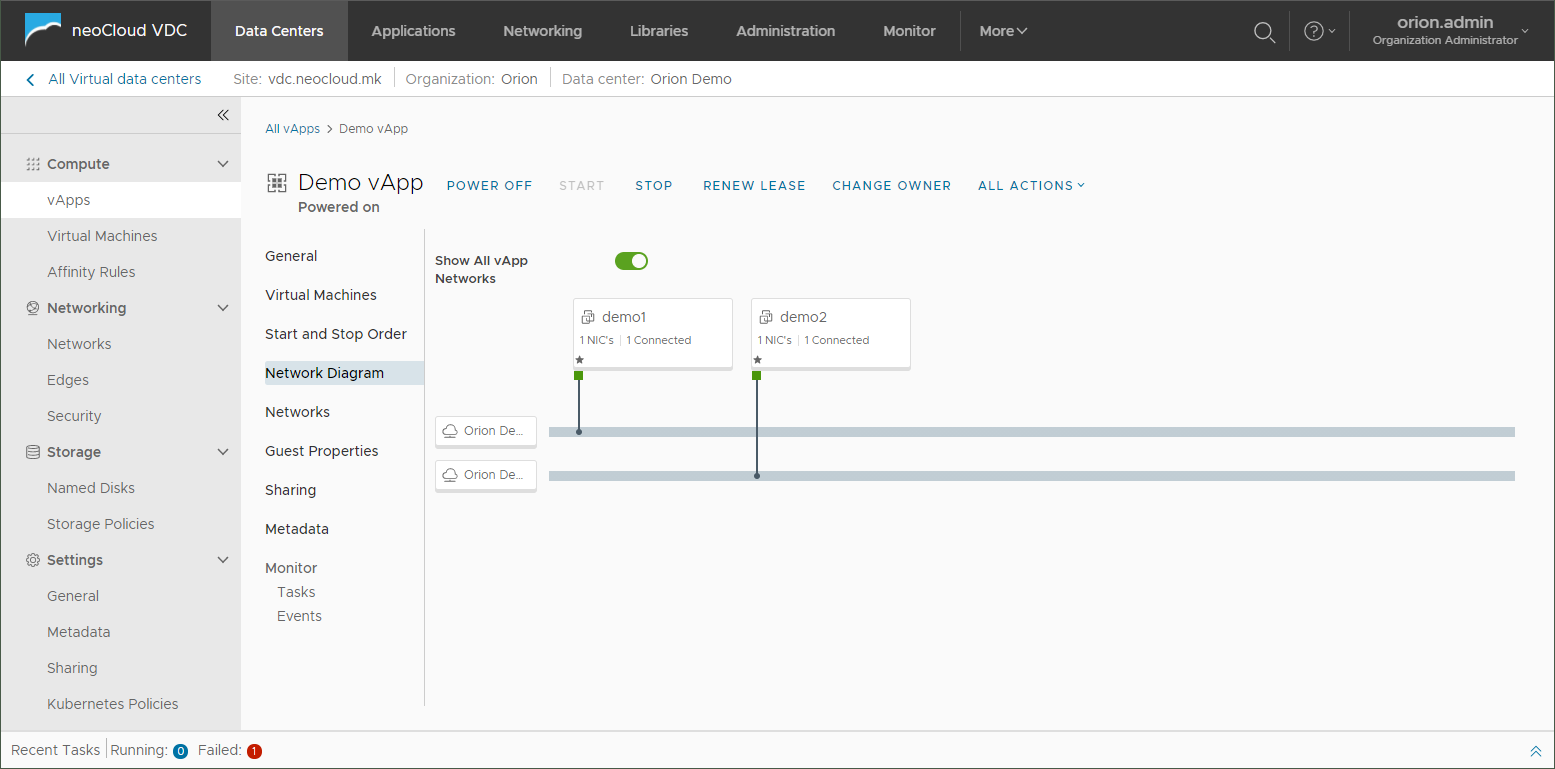
Task: Click the Recent Tasks label
Action: 56,750
